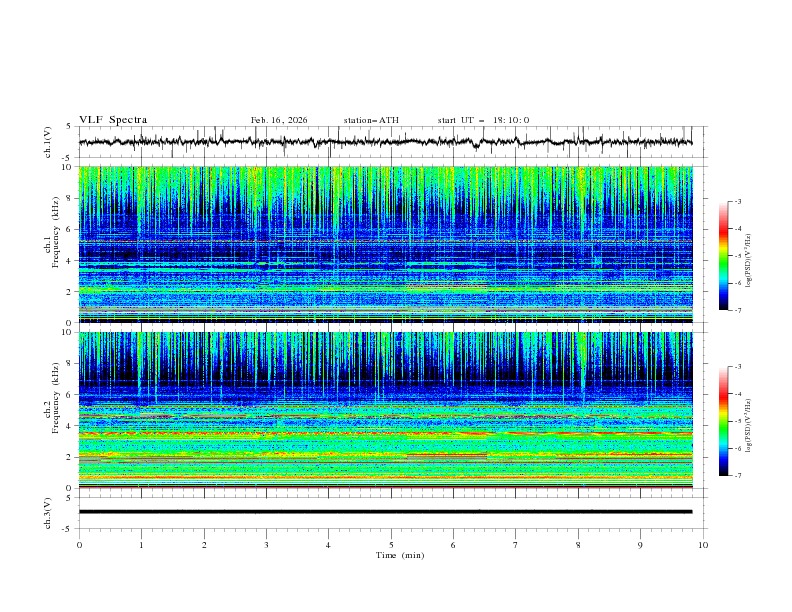This screenshot has height=612, width=792.
Task: Click the 'Time (min)' axis label
Action: pyautogui.click(x=400, y=555)
